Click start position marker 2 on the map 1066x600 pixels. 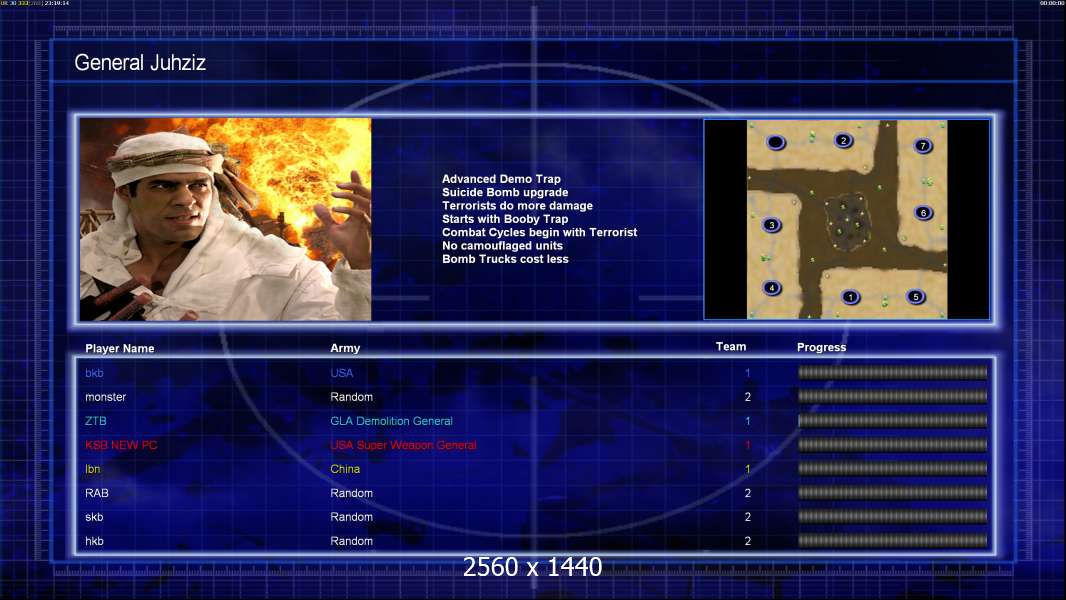(843, 141)
